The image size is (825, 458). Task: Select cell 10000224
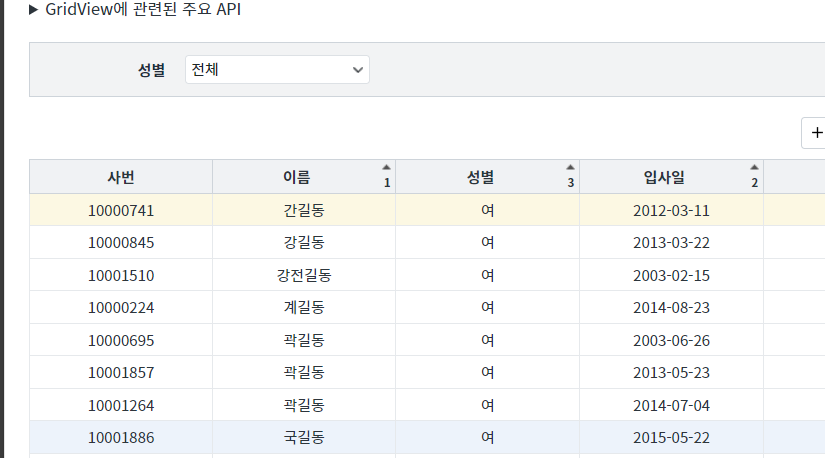click(121, 307)
